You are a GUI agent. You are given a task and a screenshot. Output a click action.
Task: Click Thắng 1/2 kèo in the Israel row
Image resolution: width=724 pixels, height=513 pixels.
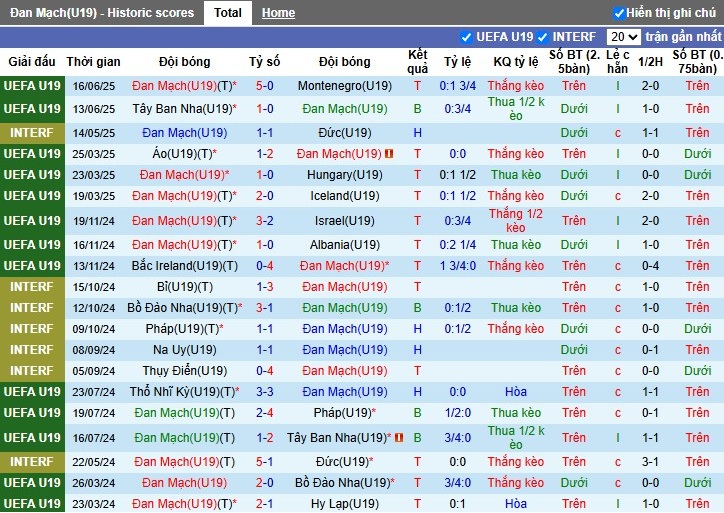pos(516,221)
